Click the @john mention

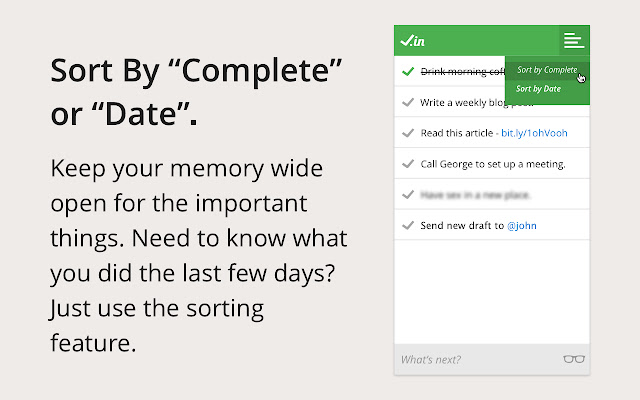pos(521,225)
